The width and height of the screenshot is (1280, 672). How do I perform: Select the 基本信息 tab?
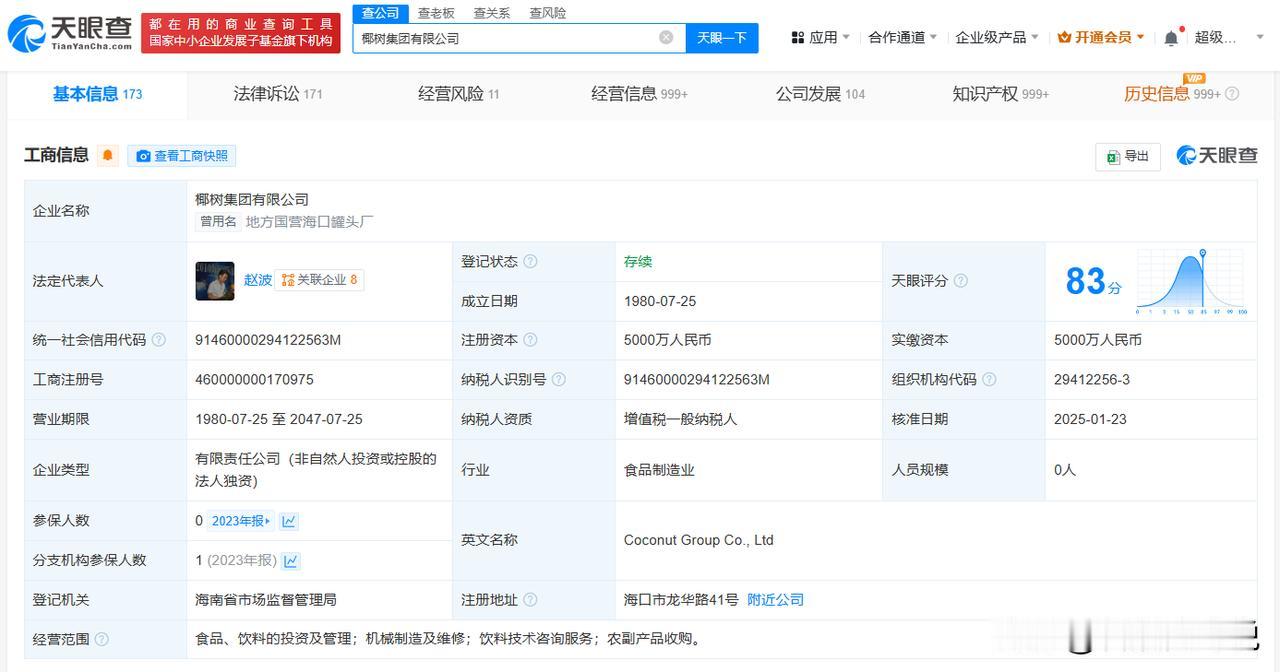coord(97,94)
